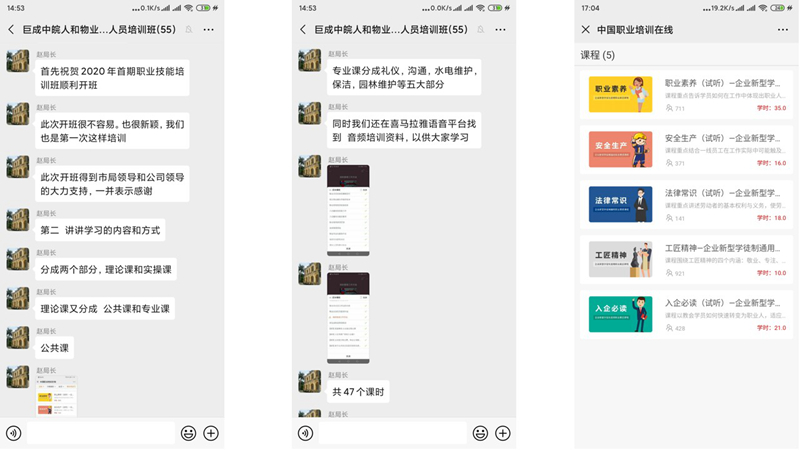Tap the back arrow in the middle chat header

pyautogui.click(x=303, y=30)
